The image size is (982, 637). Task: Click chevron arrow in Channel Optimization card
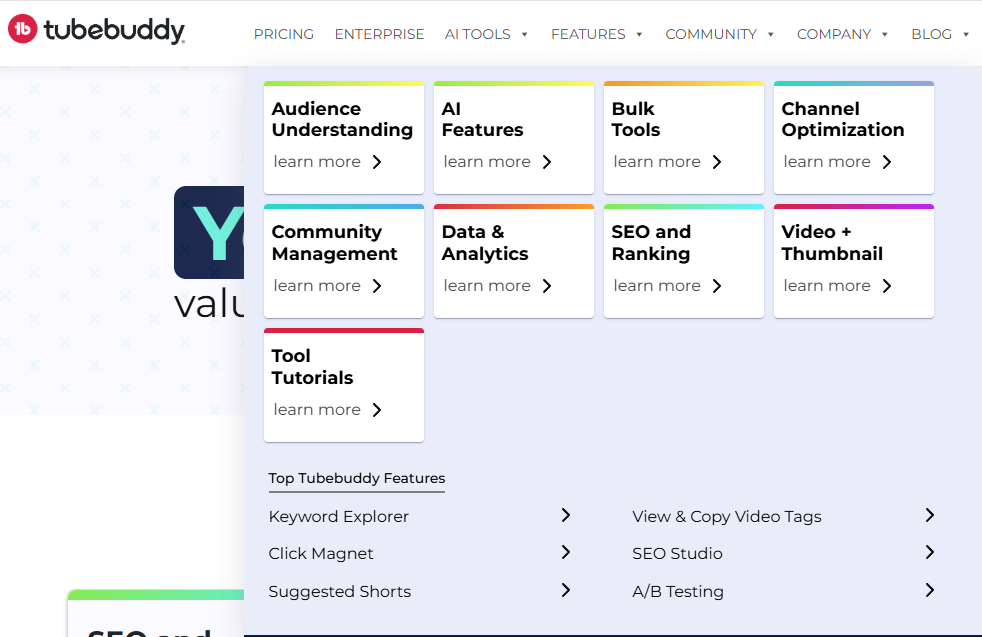point(887,162)
